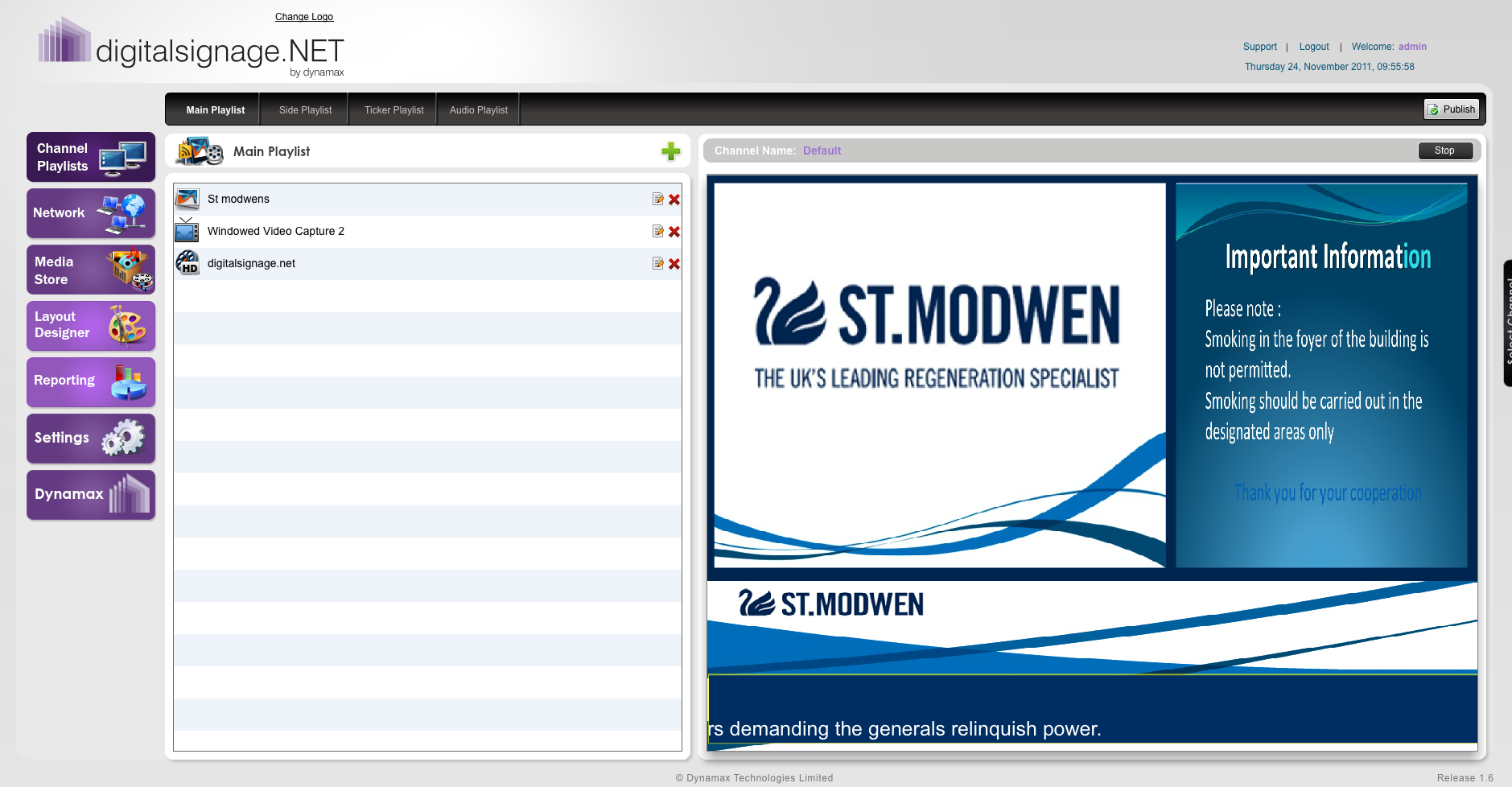1512x787 pixels.
Task: Click the Publish button
Action: 1452,109
